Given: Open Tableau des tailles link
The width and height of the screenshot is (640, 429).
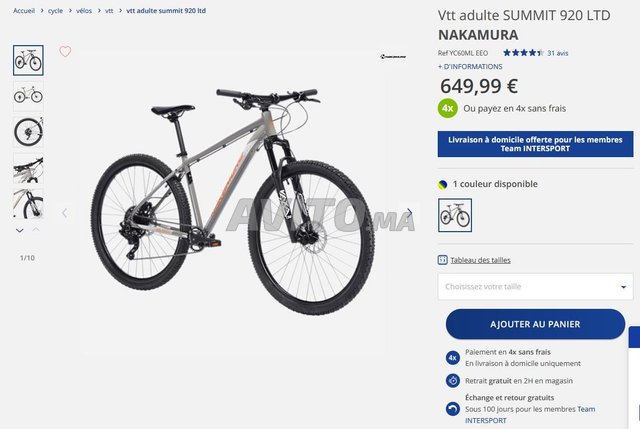Looking at the screenshot, I should click(x=480, y=260).
